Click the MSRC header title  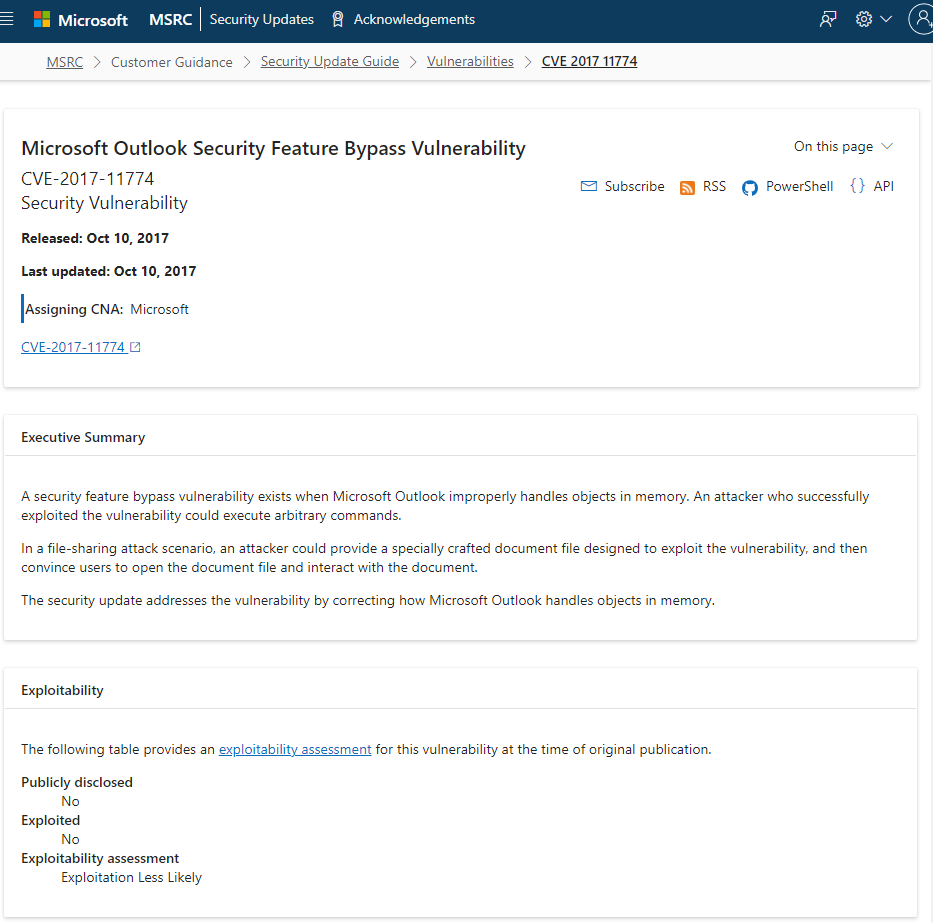(x=170, y=20)
